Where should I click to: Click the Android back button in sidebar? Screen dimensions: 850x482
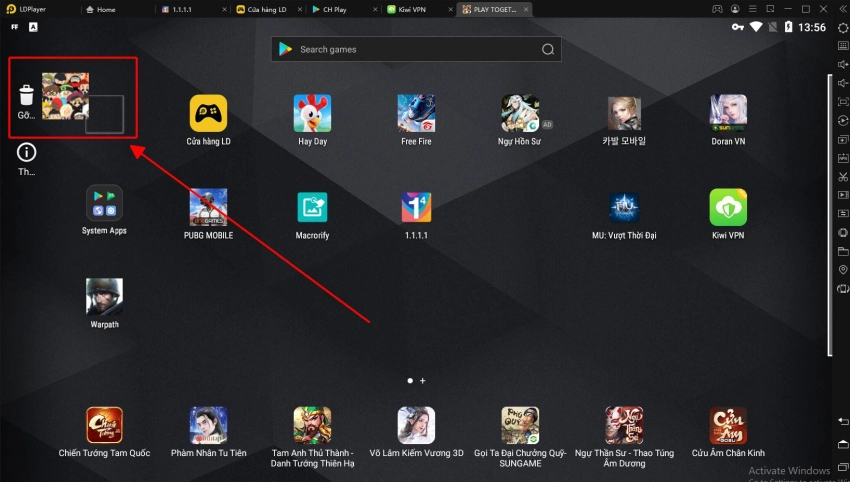tap(843, 421)
